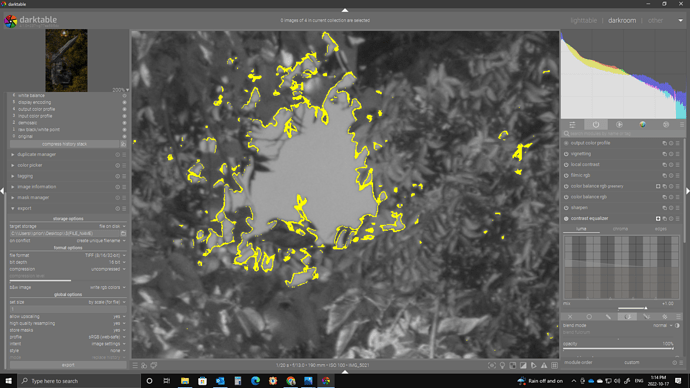Image resolution: width=690 pixels, height=388 pixels.
Task: Turn off blending with the X icon
Action: point(570,317)
